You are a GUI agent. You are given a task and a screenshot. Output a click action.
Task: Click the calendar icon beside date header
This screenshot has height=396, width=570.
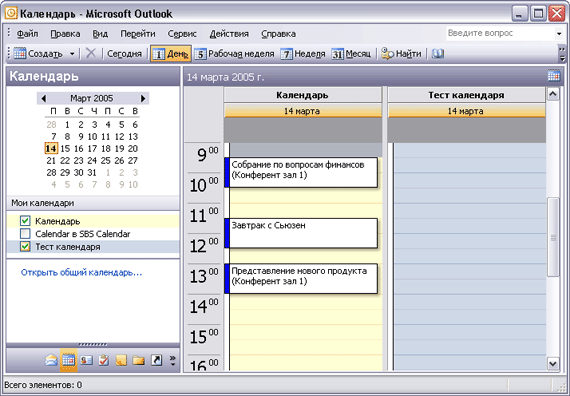point(554,76)
